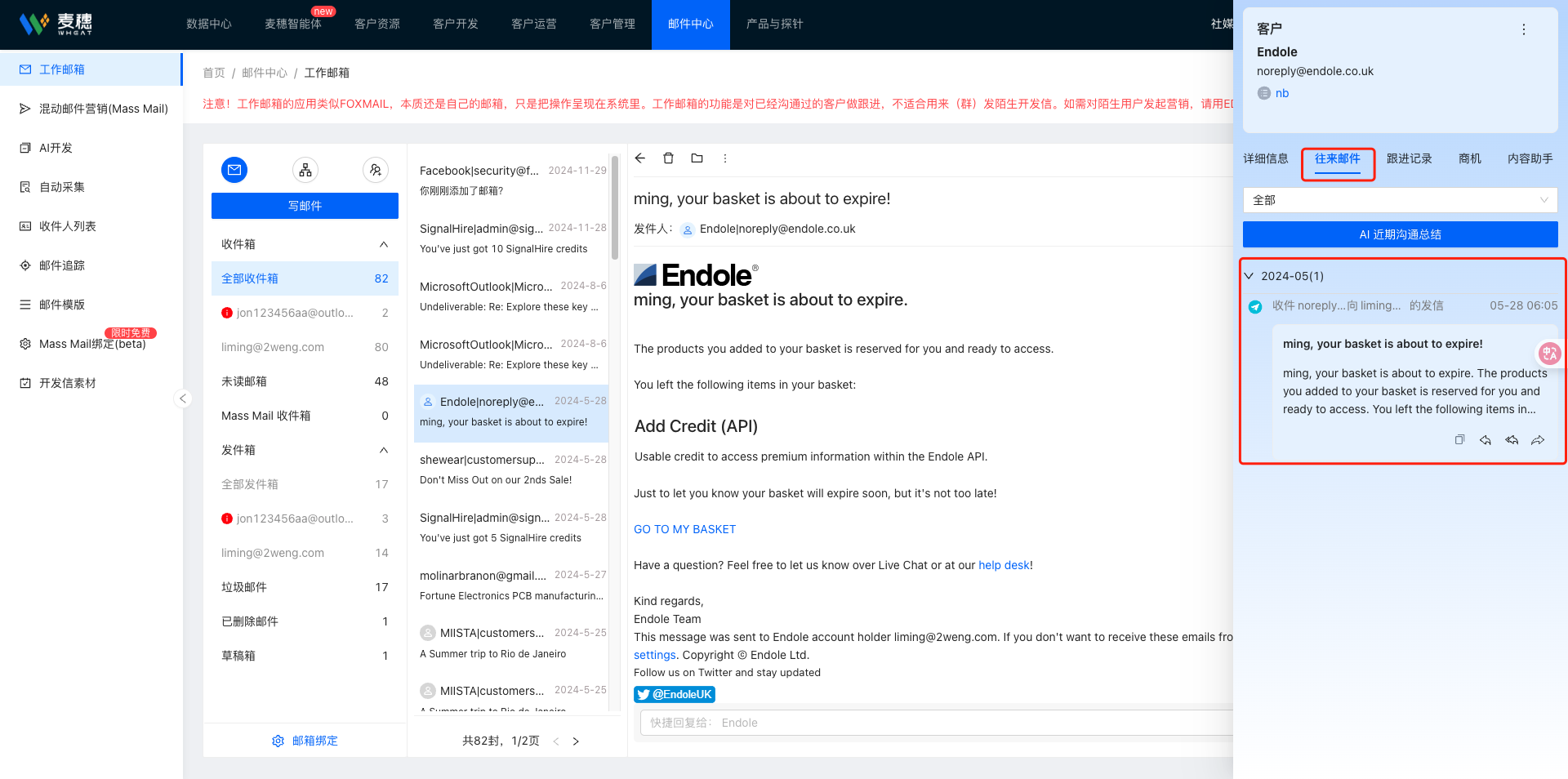
Task: Switch to the 往来邮件 tab
Action: coord(1338,158)
